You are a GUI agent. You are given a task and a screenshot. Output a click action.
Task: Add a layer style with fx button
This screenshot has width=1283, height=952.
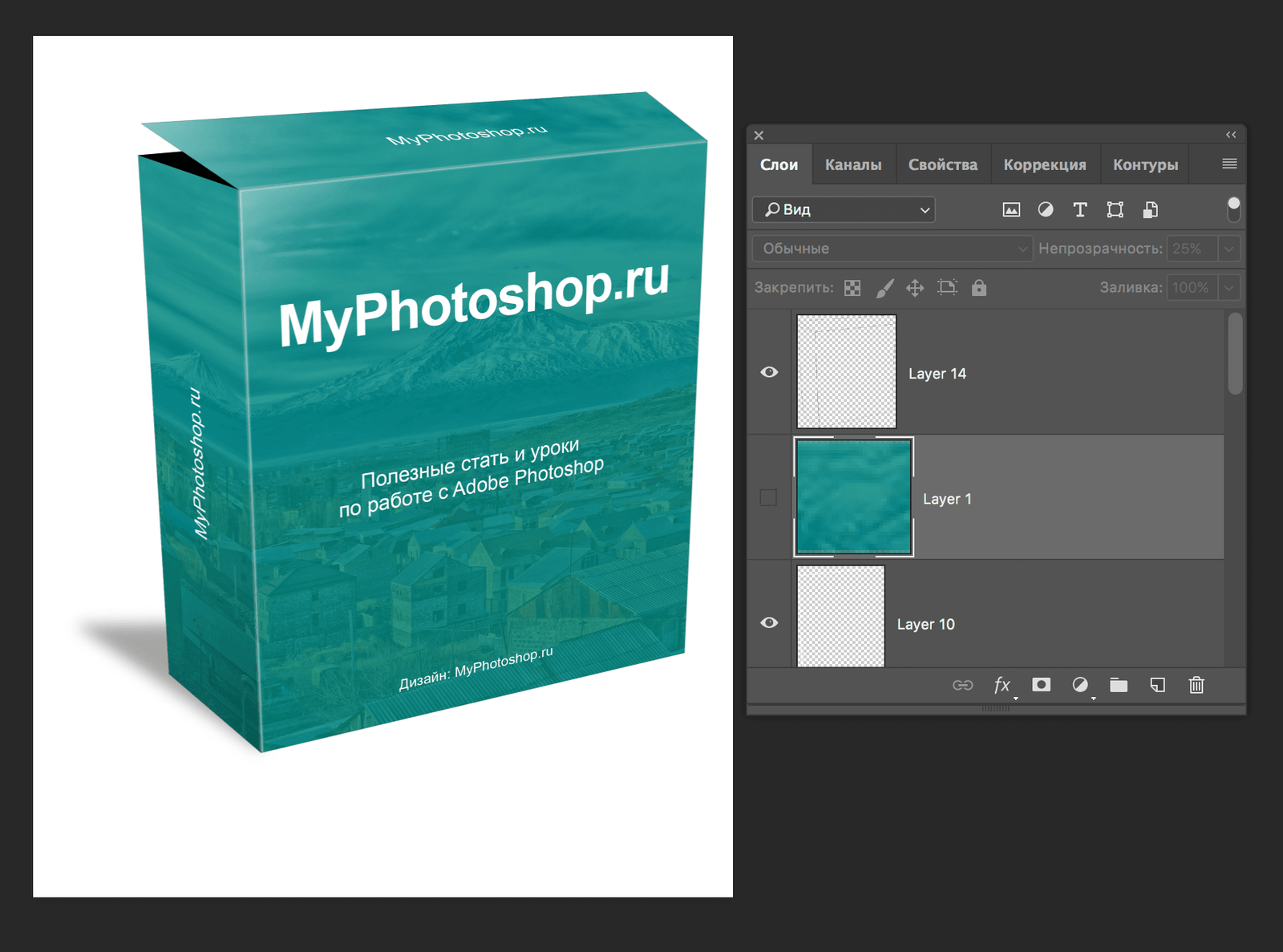pyautogui.click(x=1002, y=685)
